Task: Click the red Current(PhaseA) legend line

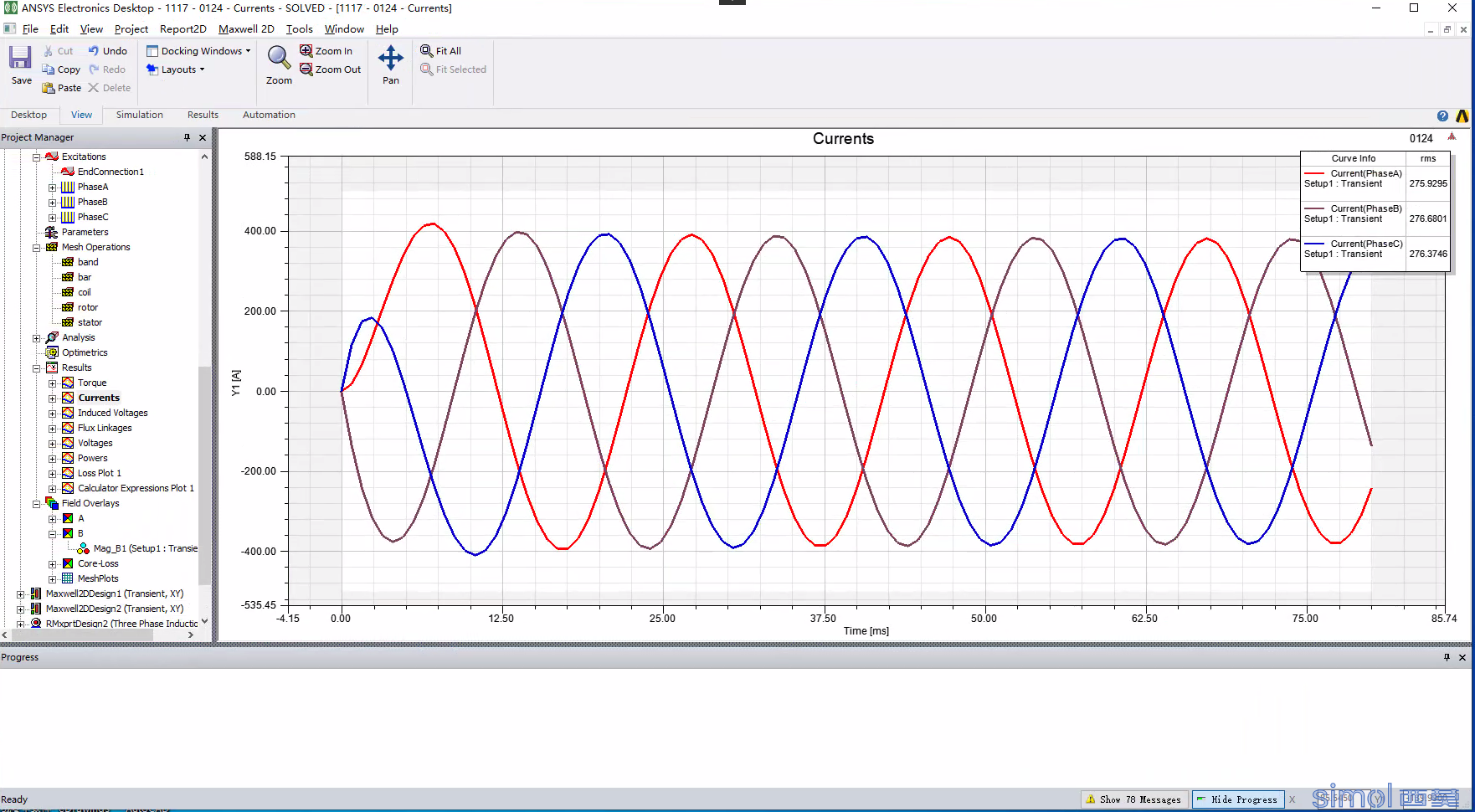Action: coord(1314,173)
